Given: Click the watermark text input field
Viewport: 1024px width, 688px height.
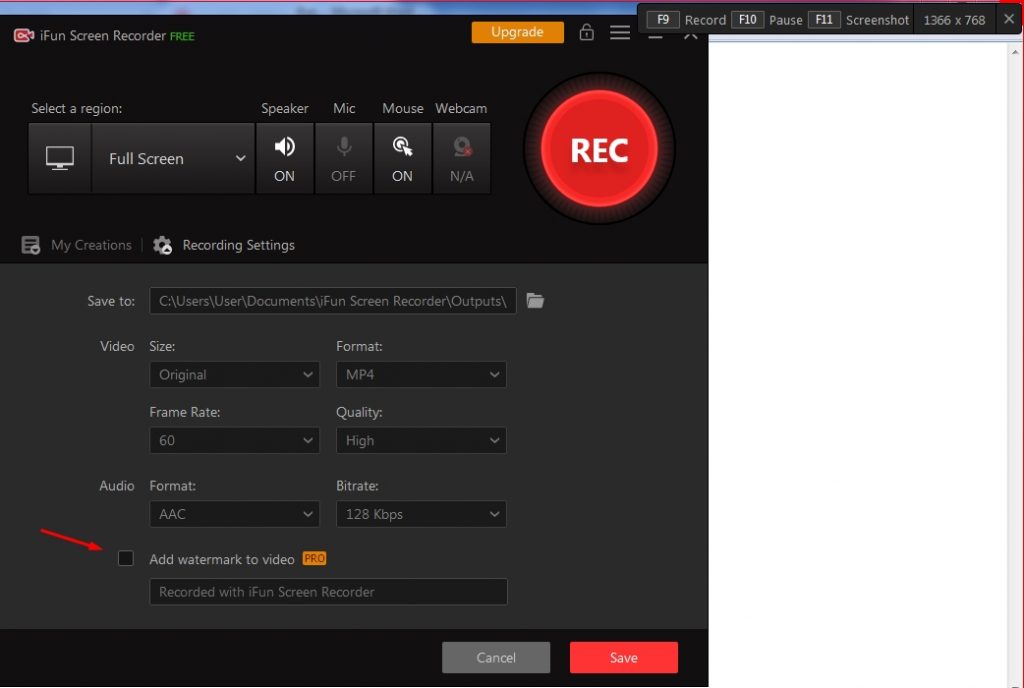Looking at the screenshot, I should click(x=328, y=592).
